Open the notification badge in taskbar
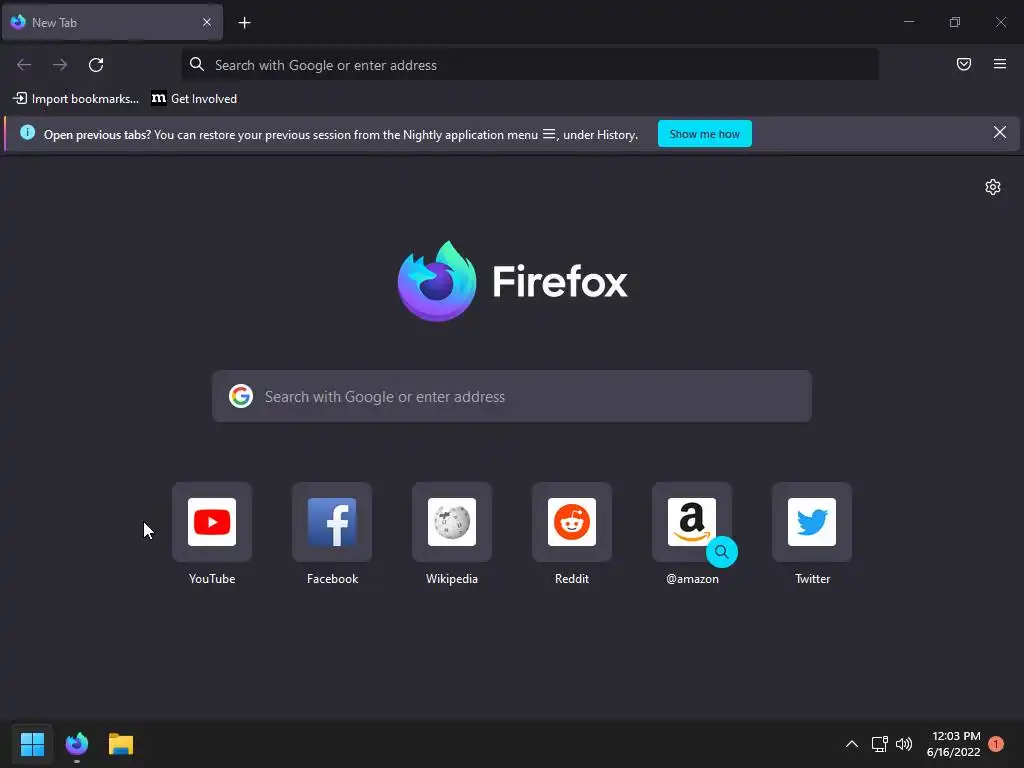 (996, 744)
